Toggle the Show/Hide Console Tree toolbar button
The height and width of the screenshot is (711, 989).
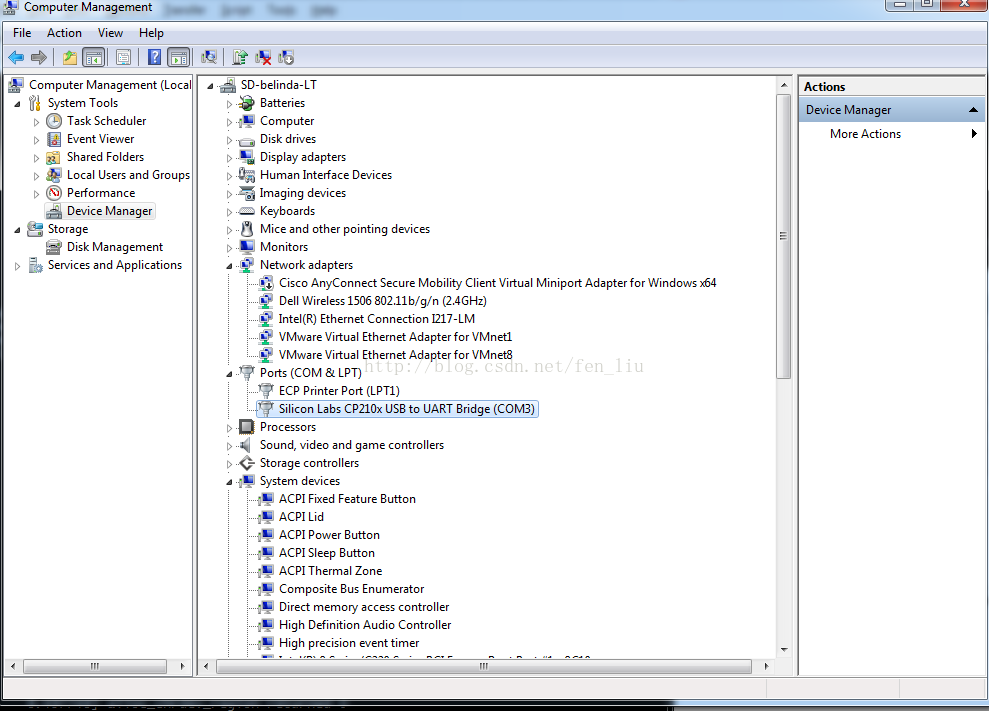tap(93, 58)
